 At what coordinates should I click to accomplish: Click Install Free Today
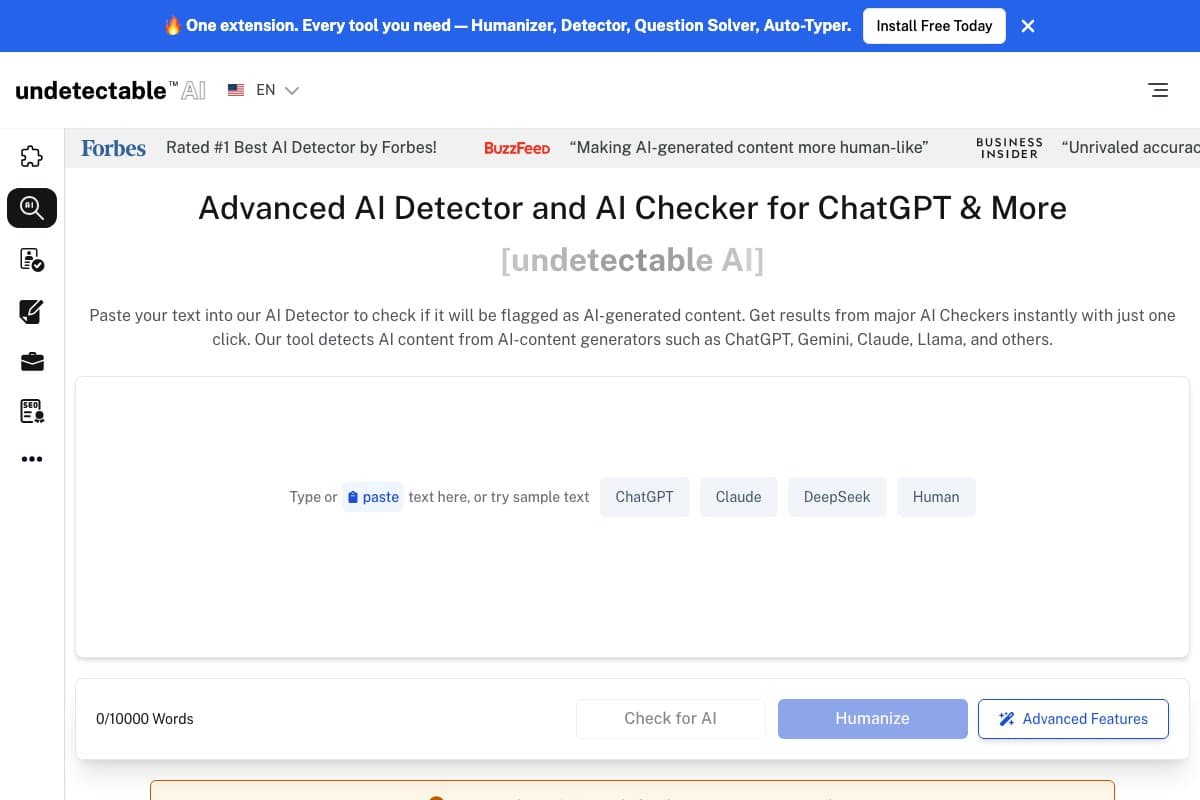click(x=934, y=25)
